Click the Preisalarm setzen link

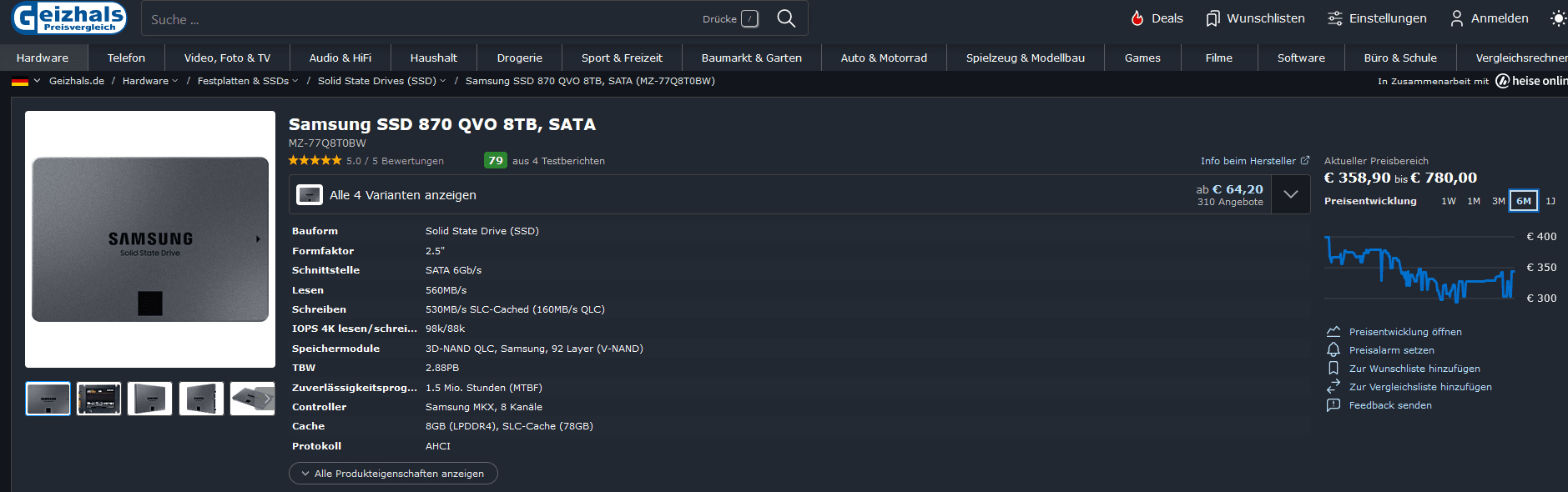(x=1392, y=350)
